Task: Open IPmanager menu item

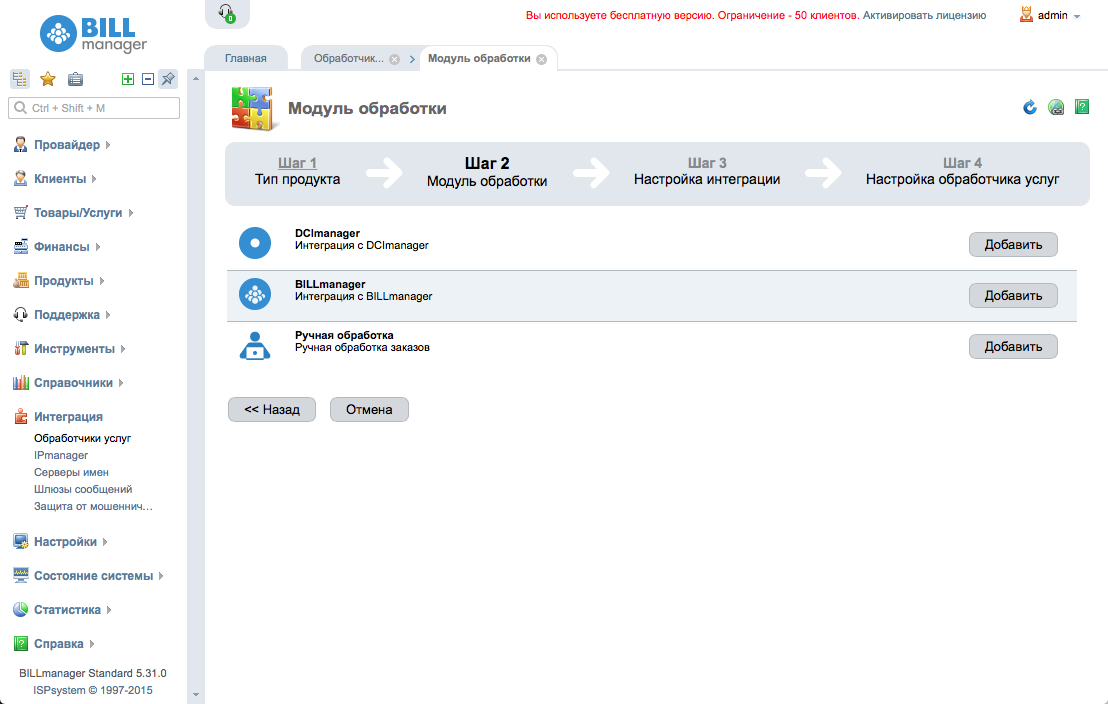Action: [x=61, y=455]
